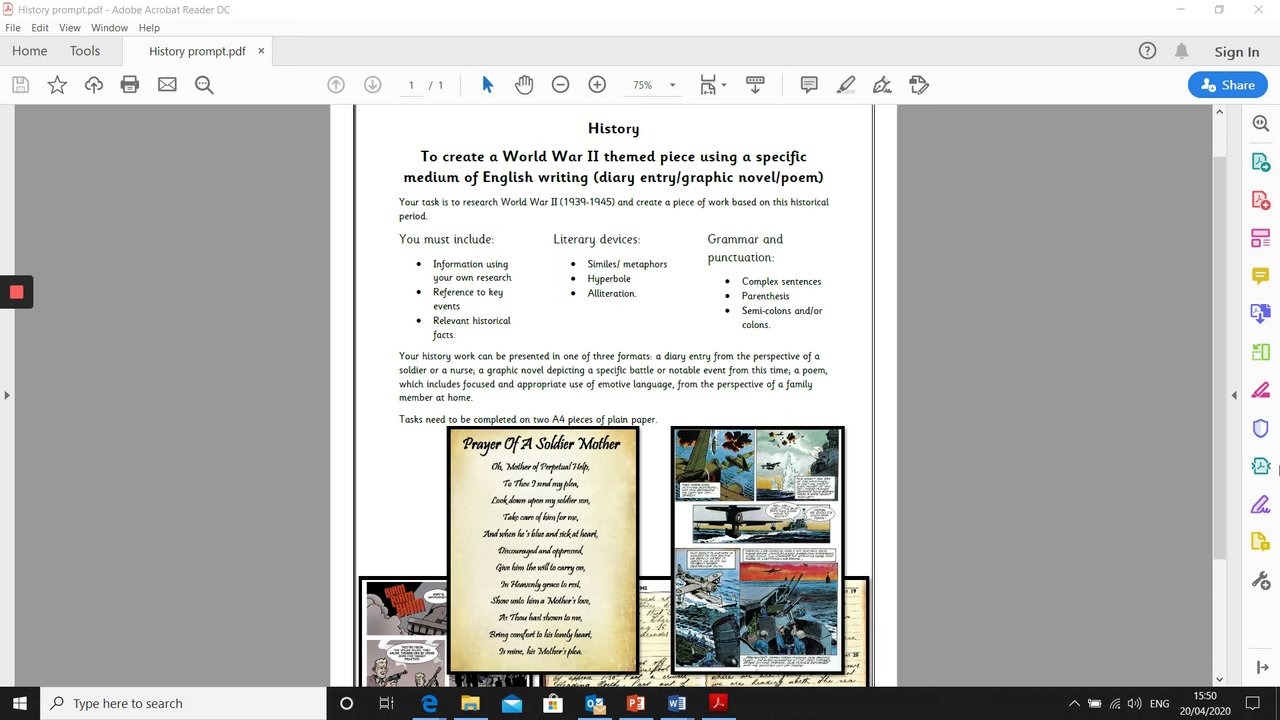Open the Help menu
The height and width of the screenshot is (720, 1280).
pyautogui.click(x=149, y=28)
